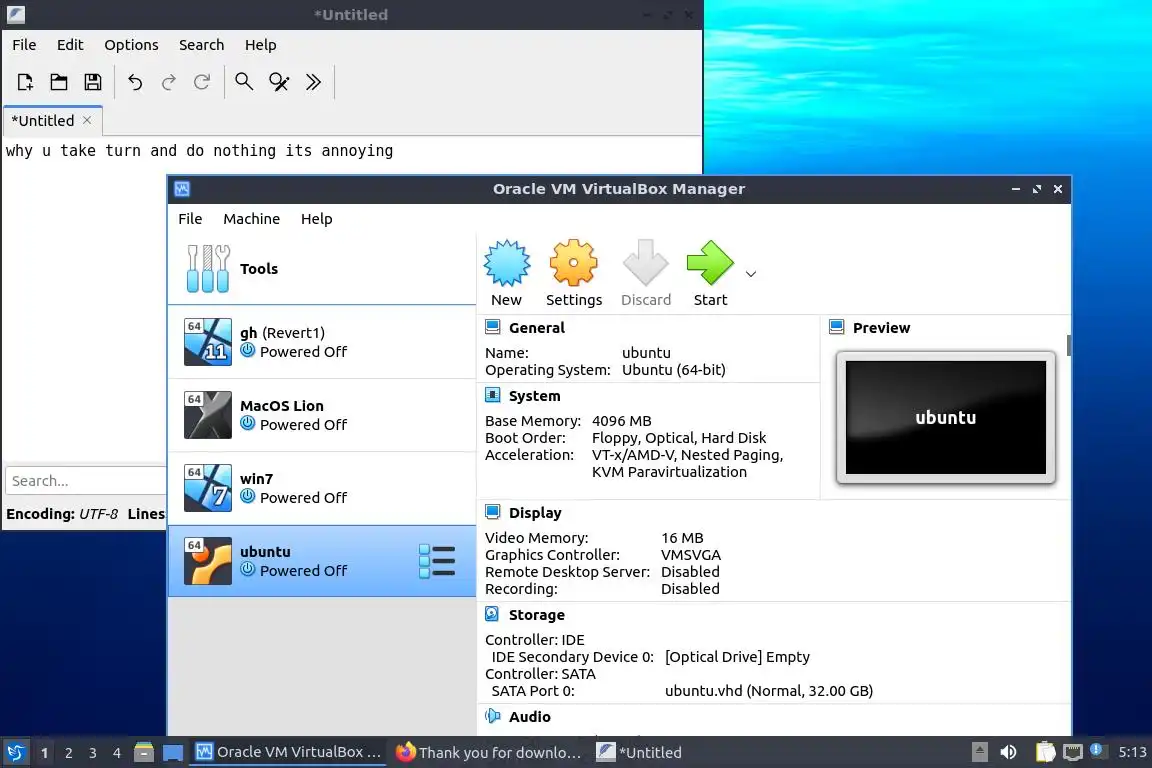Expand the editor toolbar overflow chevron
1152x768 pixels.
[x=314, y=82]
